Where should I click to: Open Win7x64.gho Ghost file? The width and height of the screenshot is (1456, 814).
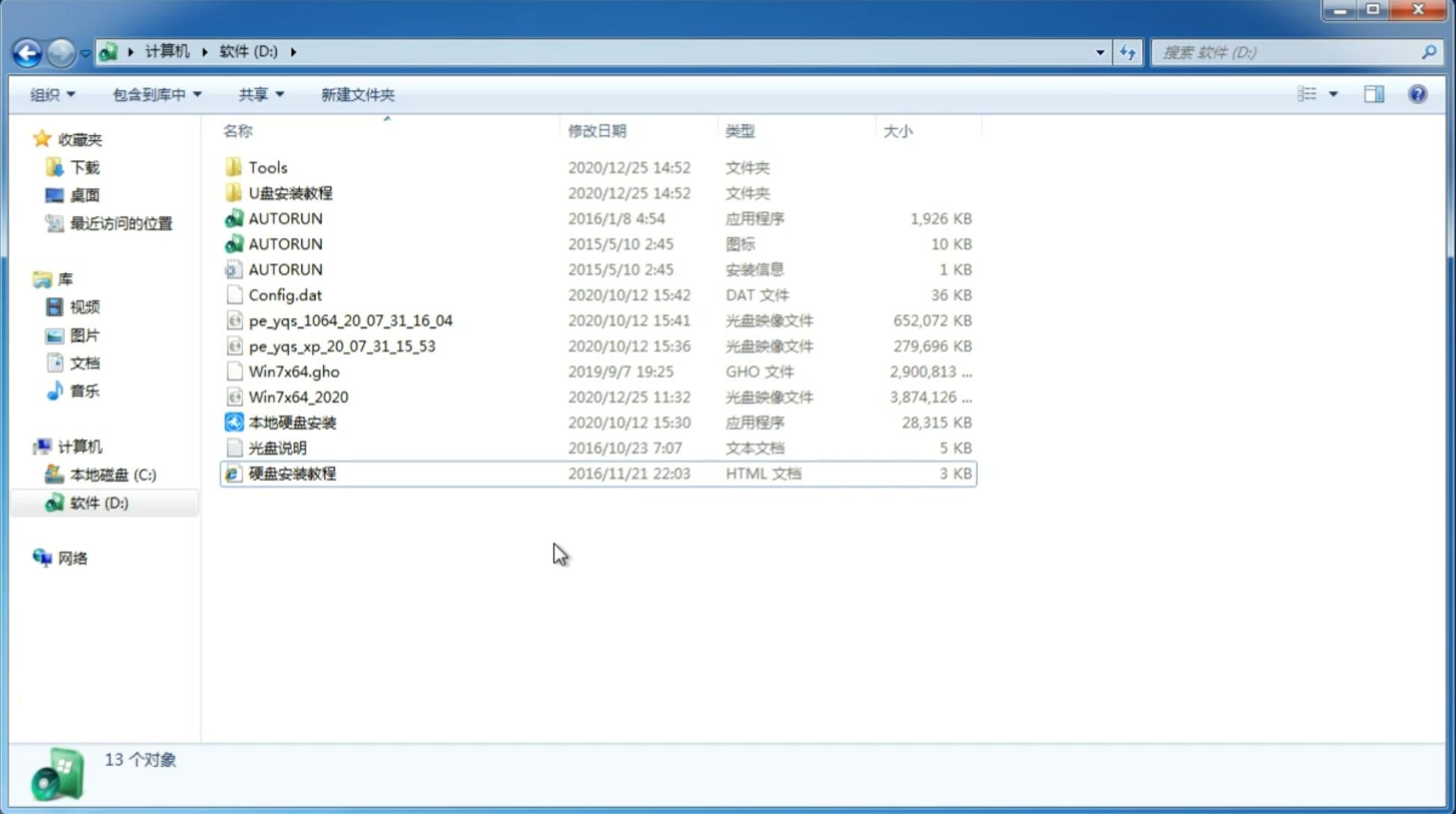click(293, 371)
